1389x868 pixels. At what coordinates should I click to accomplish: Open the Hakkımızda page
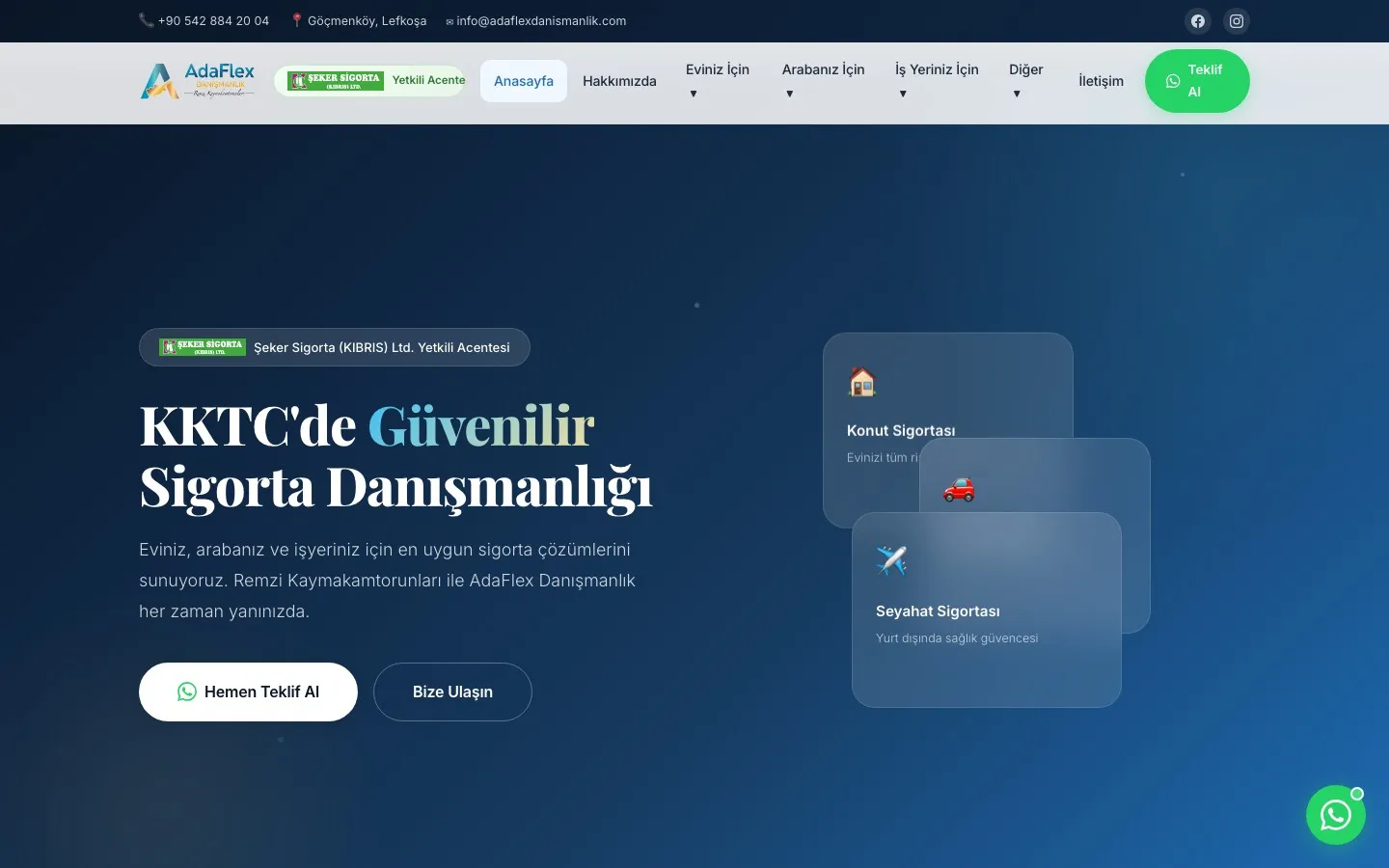(619, 81)
